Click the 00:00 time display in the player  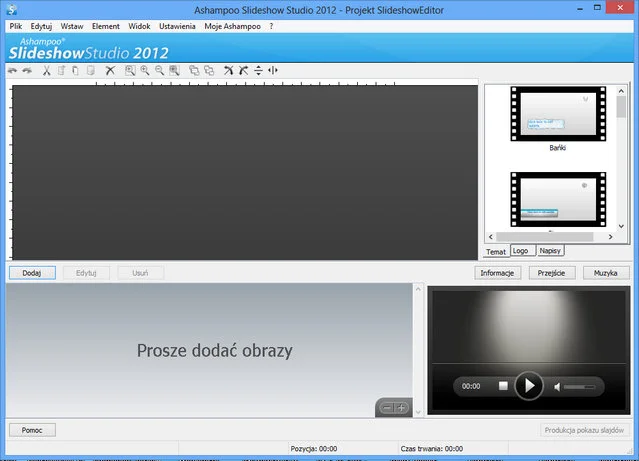[x=471, y=386]
